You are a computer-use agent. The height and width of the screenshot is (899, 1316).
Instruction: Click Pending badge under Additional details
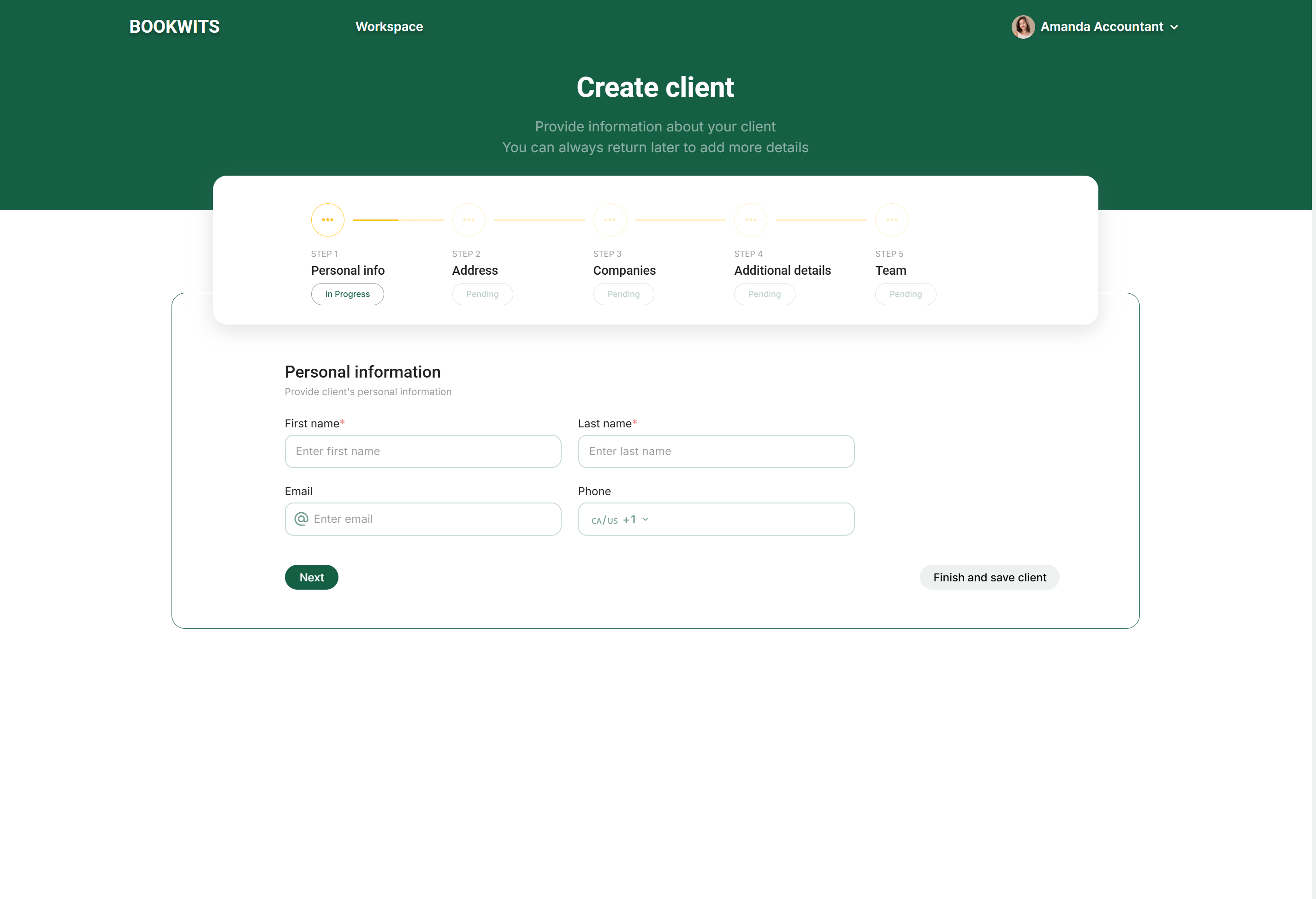coord(764,294)
